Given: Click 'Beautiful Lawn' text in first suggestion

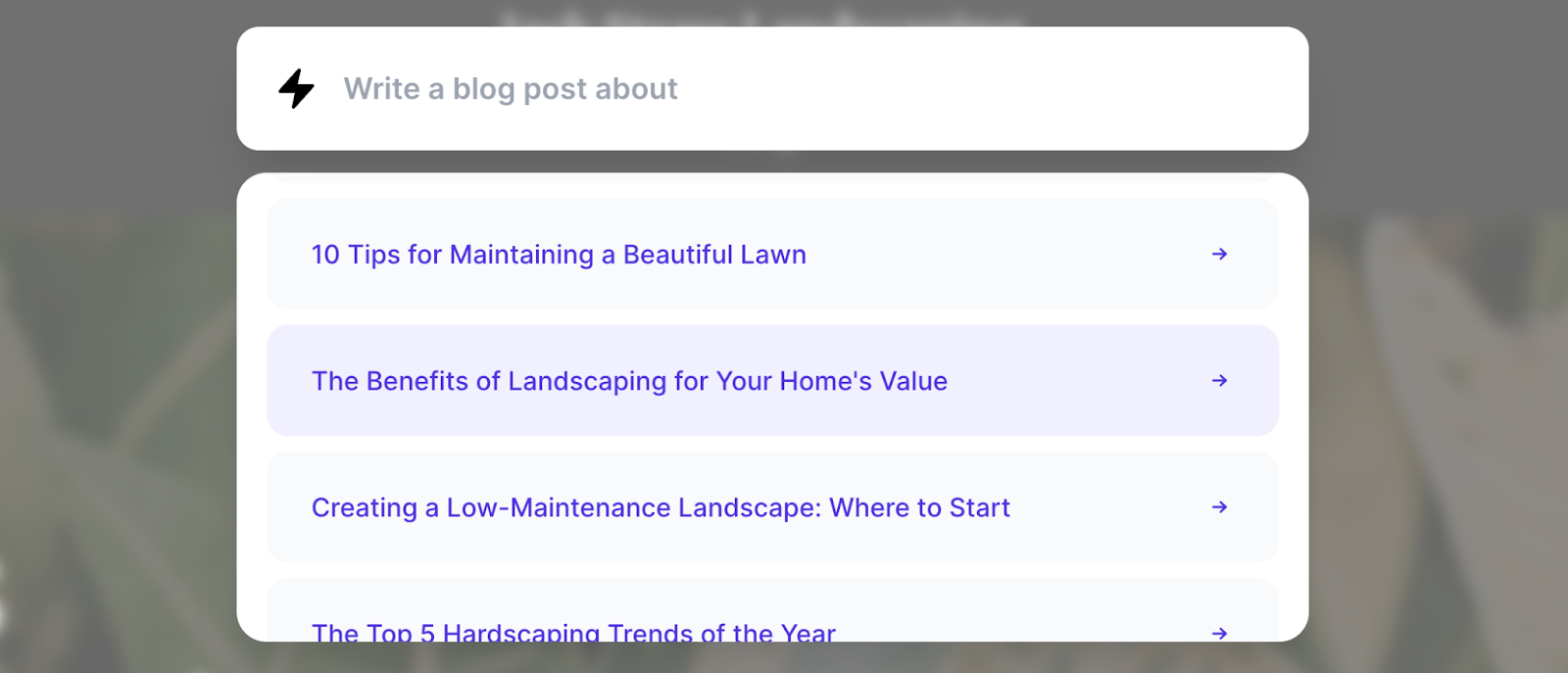Looking at the screenshot, I should click(x=714, y=255).
